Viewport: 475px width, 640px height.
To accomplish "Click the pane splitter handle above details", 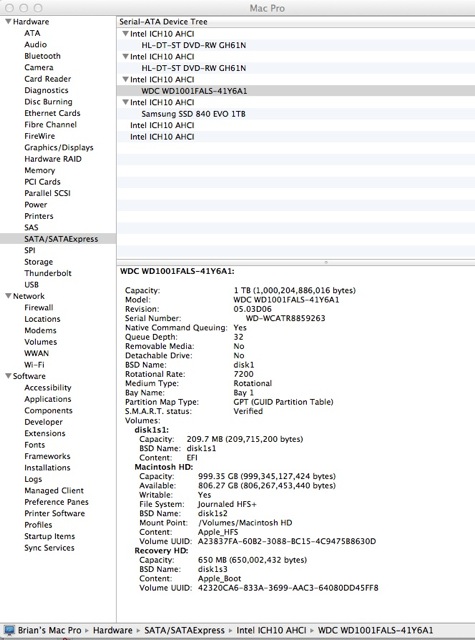I will (x=326, y=262).
